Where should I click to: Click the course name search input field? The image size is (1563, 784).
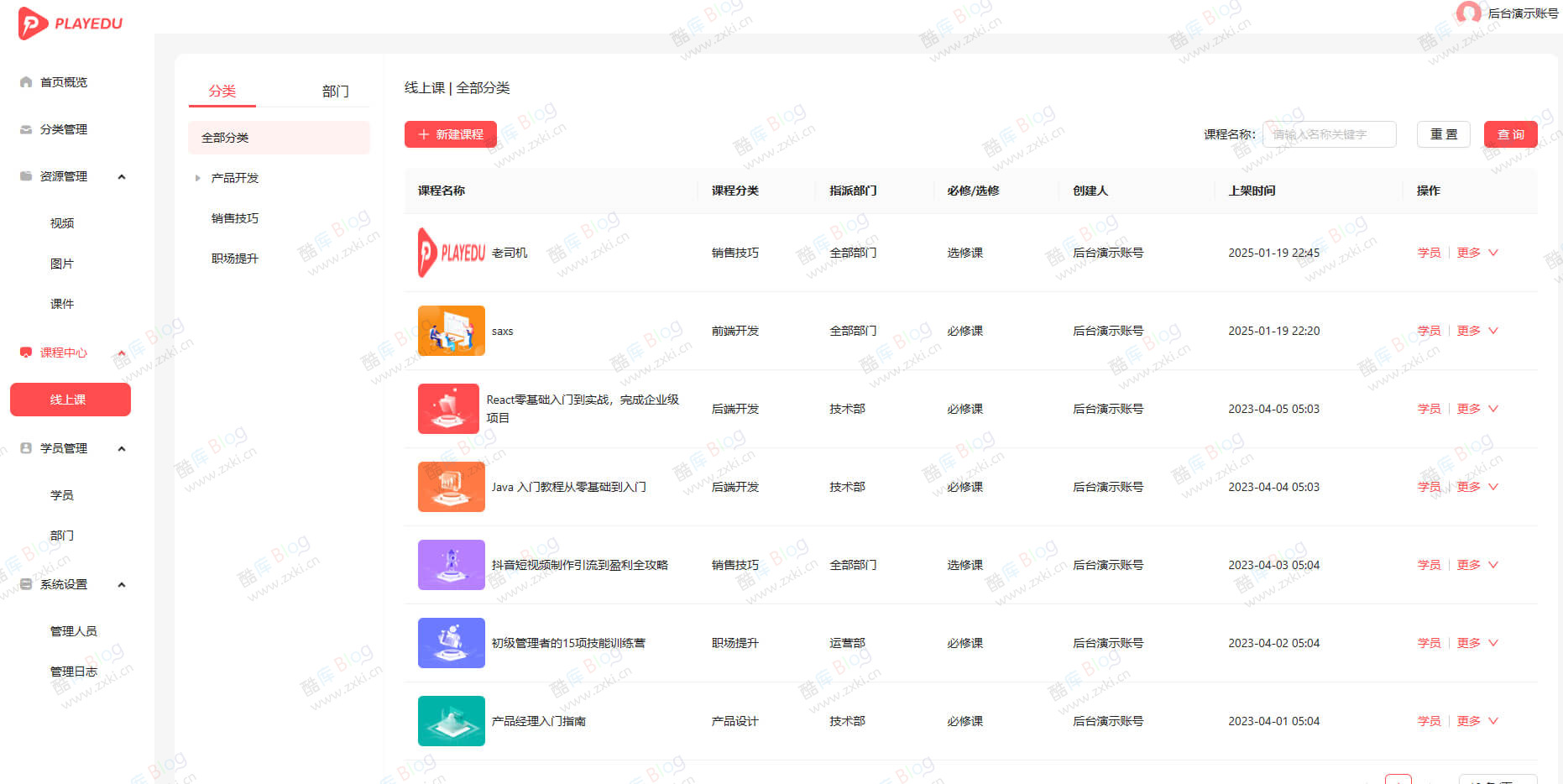pyautogui.click(x=1329, y=133)
